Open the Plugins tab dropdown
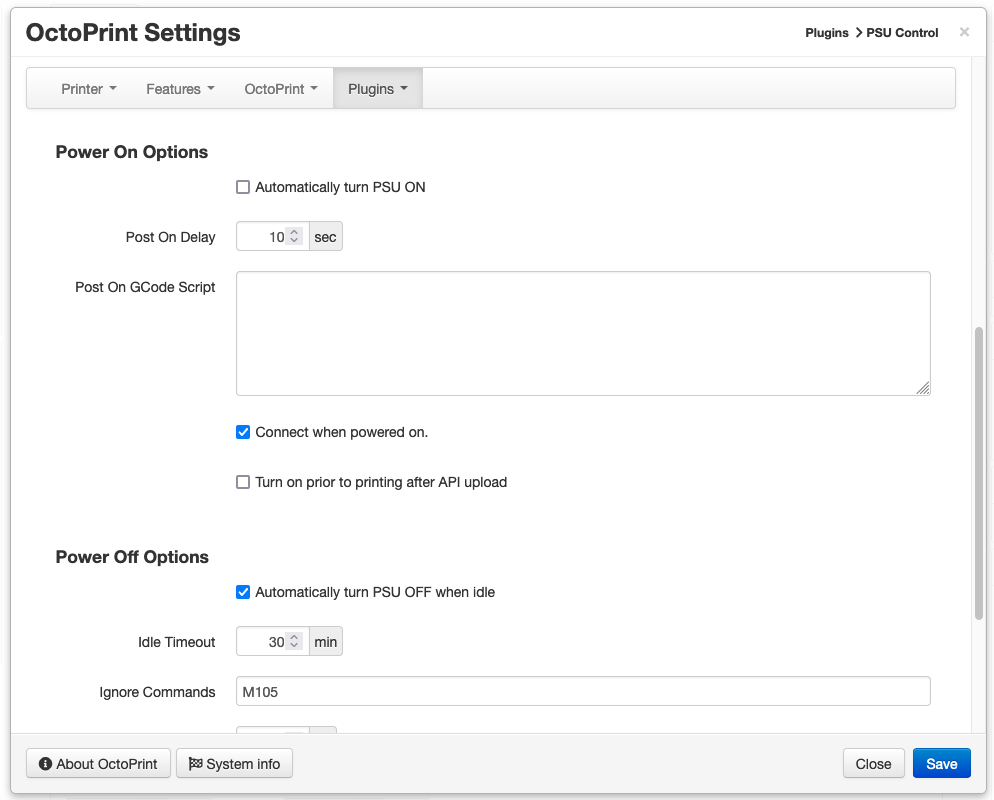This screenshot has width=994, height=800. pyautogui.click(x=378, y=89)
